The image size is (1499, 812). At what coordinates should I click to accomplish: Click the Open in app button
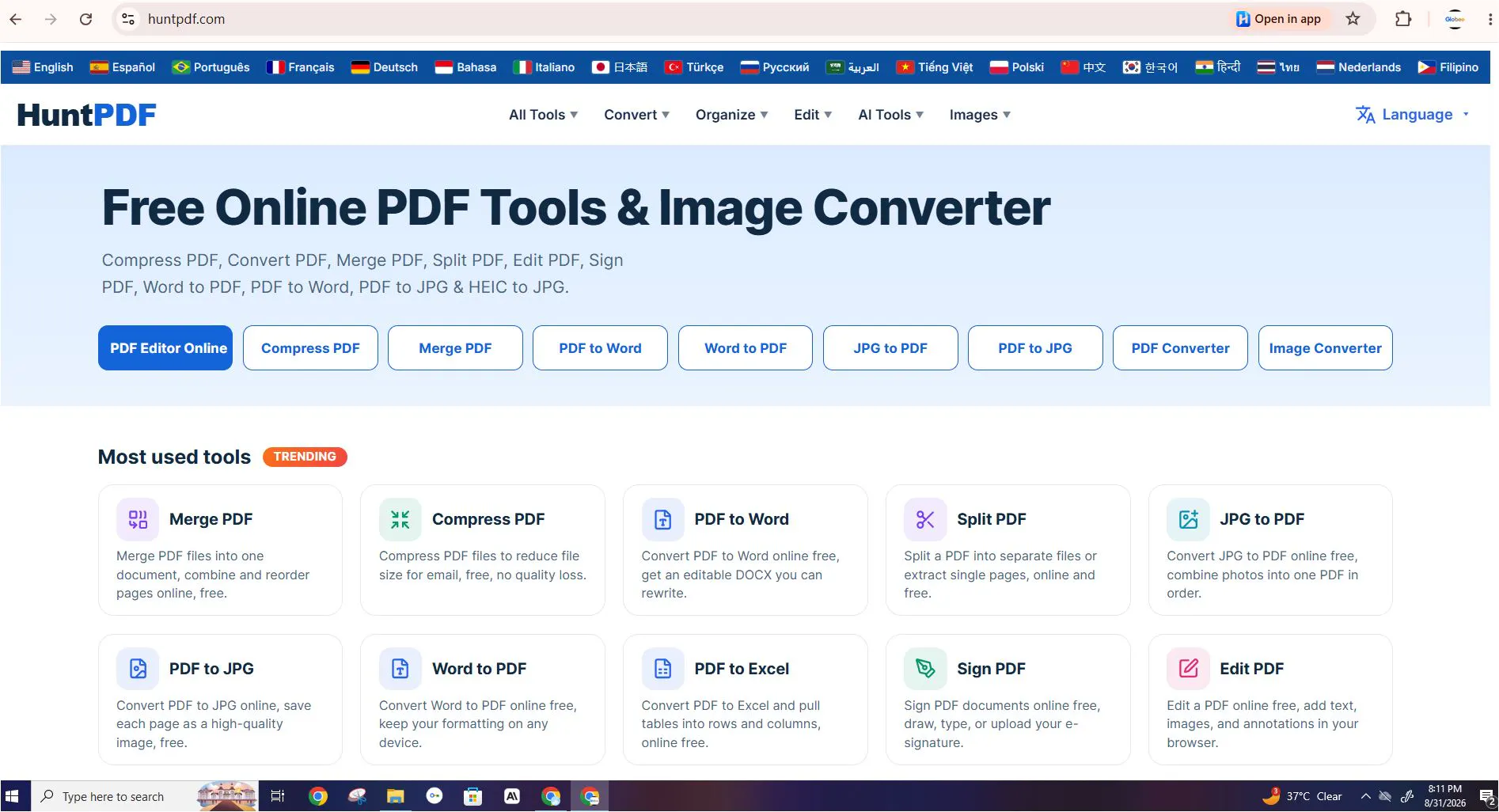[x=1279, y=19]
